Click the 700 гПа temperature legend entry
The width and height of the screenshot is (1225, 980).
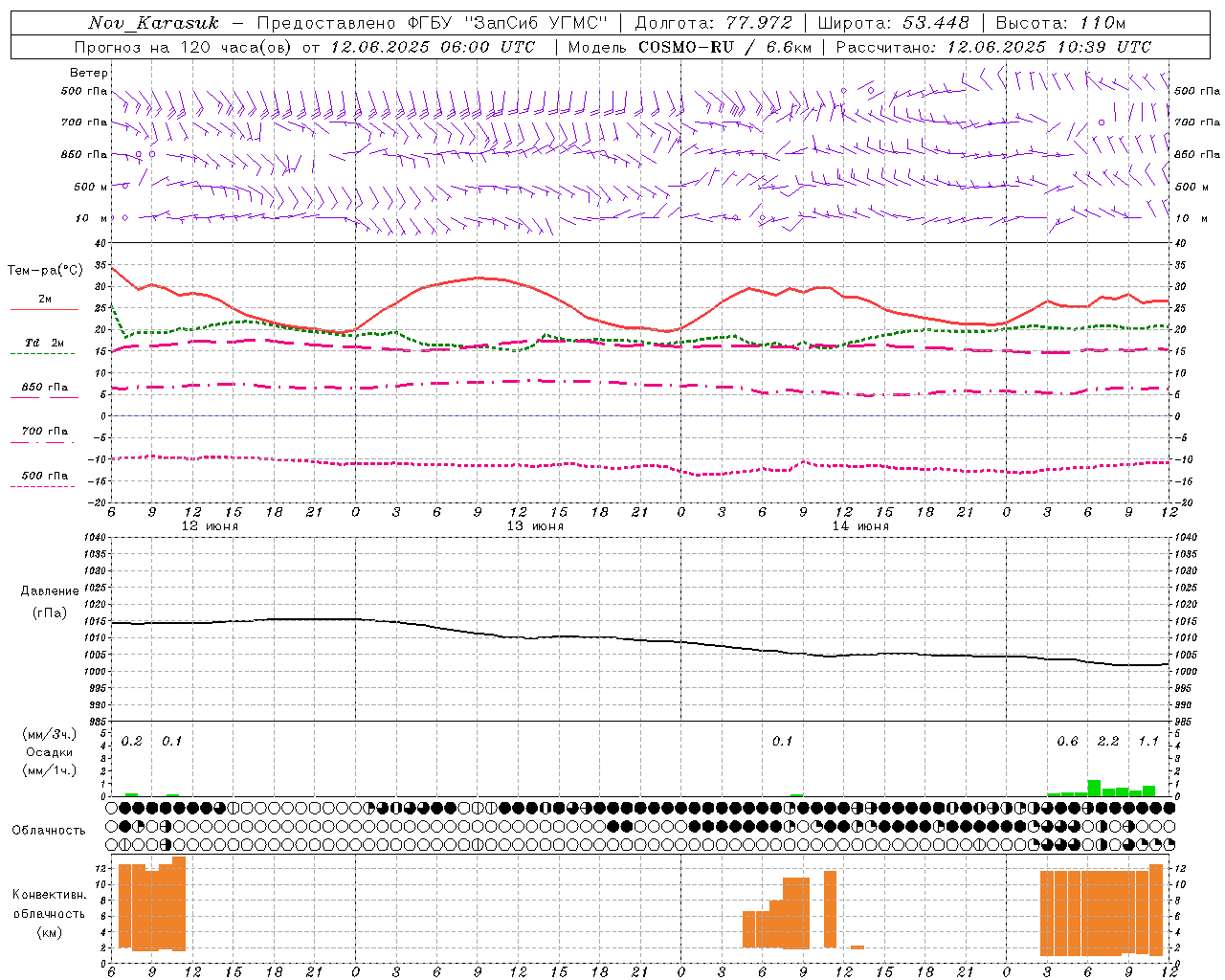[x=45, y=432]
